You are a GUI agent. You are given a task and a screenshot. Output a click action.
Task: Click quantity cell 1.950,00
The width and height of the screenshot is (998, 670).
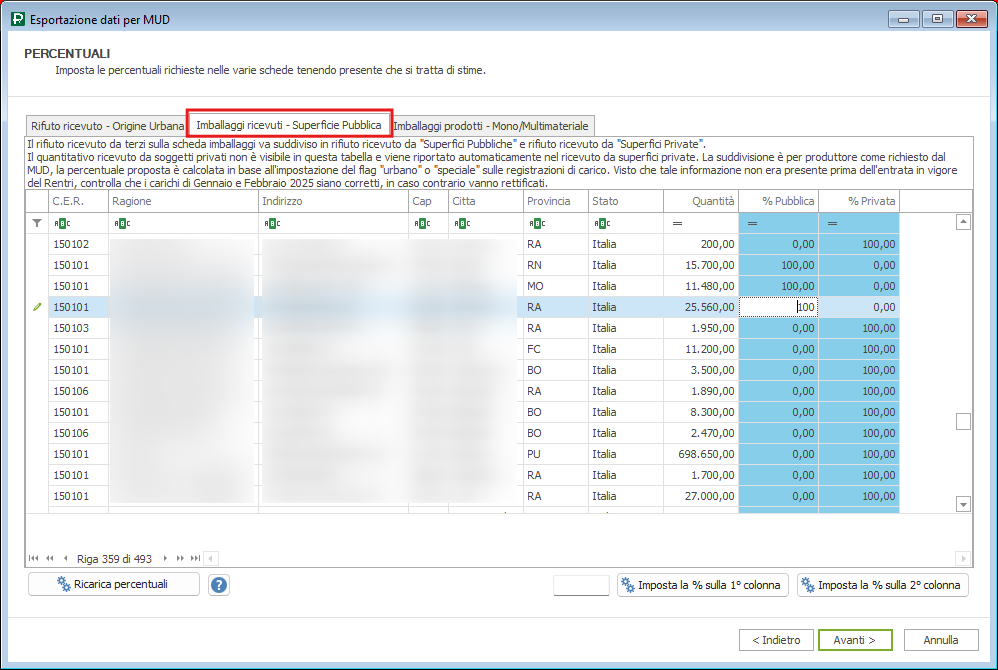coord(701,328)
